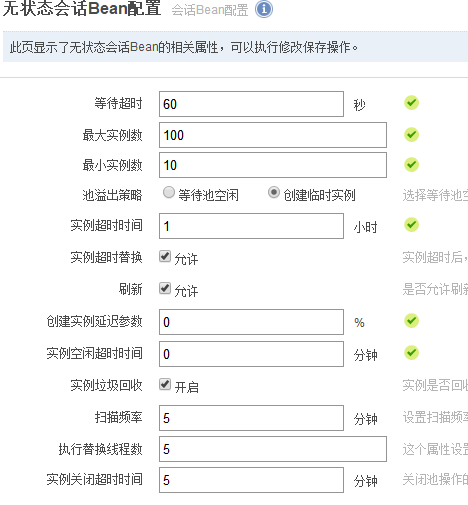Toggle the 刷新 允许 checkbox
The width and height of the screenshot is (468, 505).
[165, 288]
